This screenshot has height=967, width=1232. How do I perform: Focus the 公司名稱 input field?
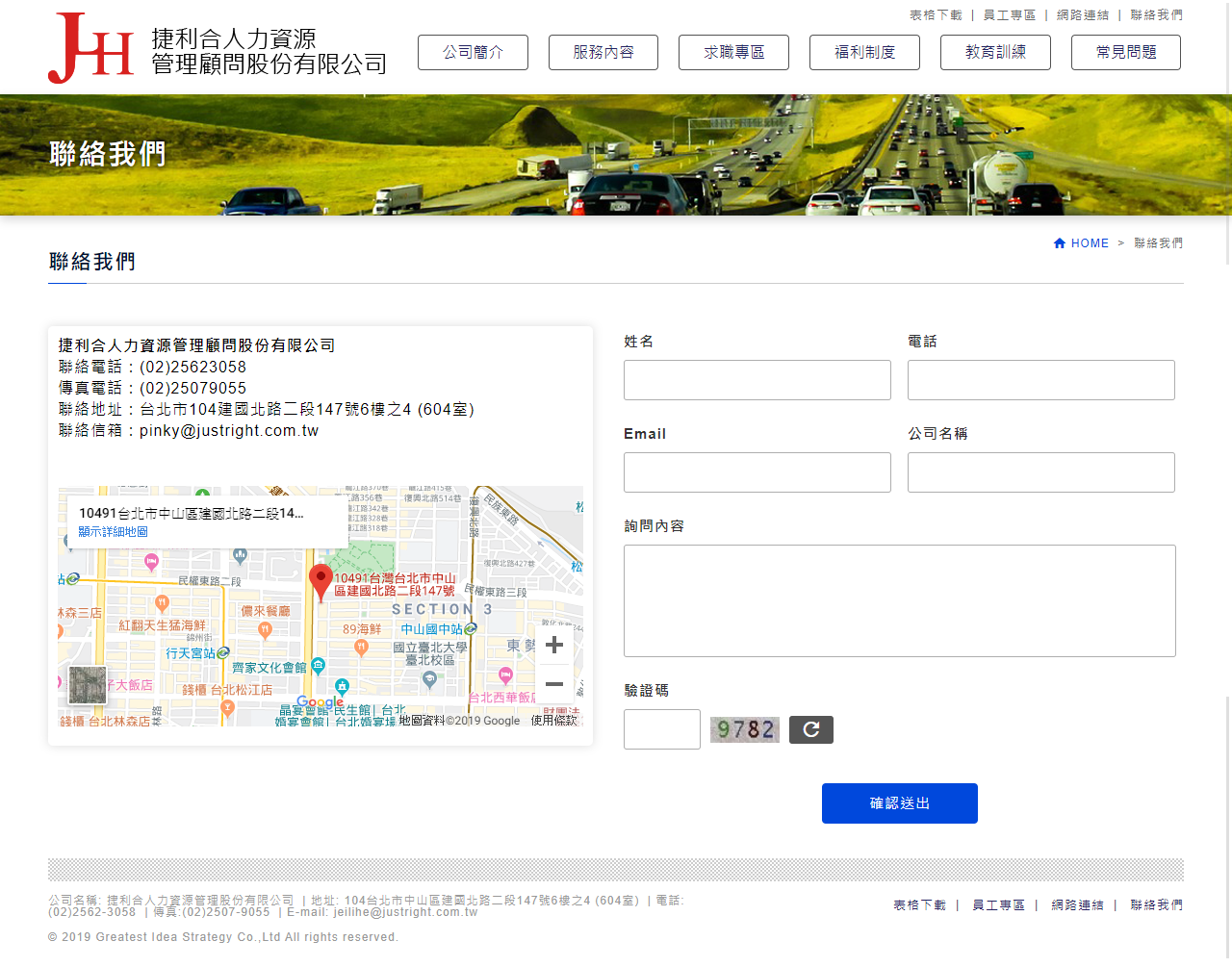coord(1041,472)
